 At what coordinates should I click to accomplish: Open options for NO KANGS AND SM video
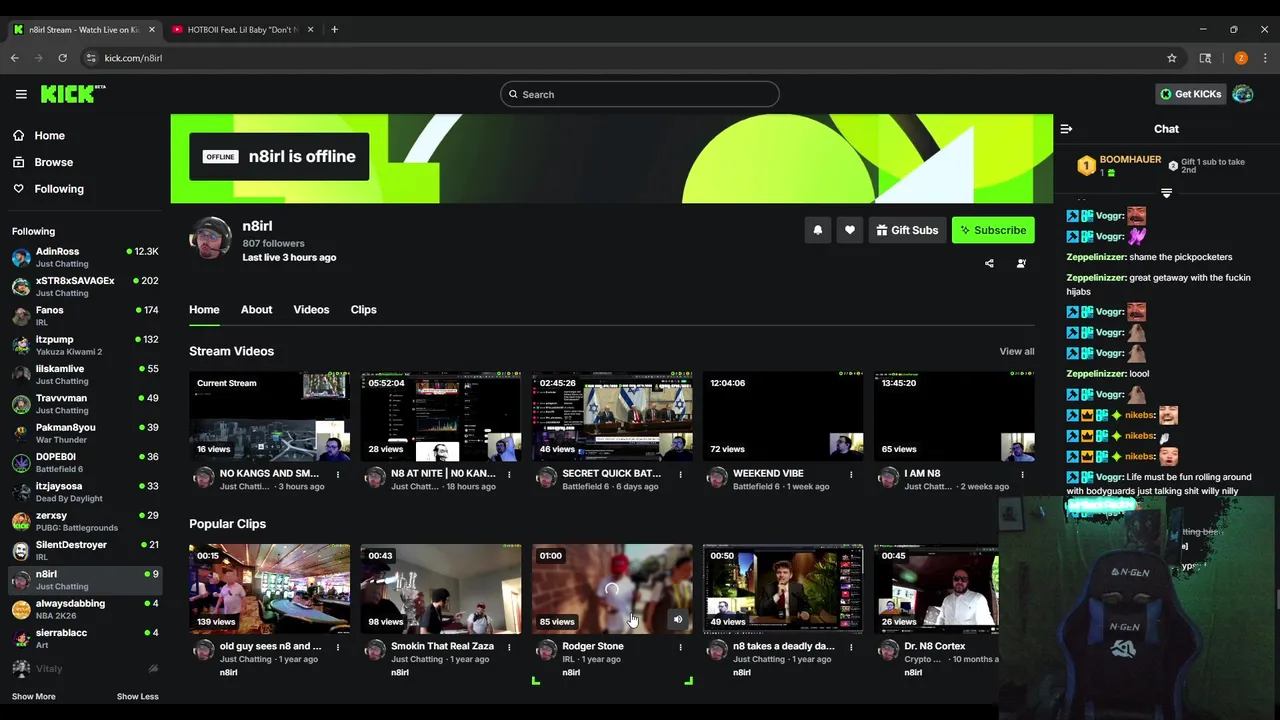[338, 474]
